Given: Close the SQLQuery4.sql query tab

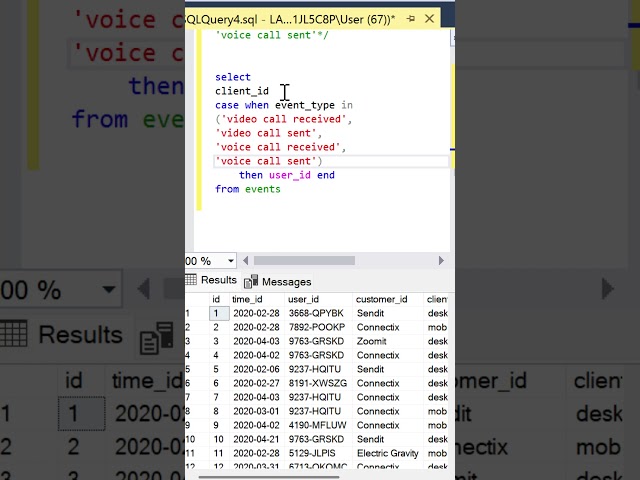Looking at the screenshot, I should click(429, 19).
